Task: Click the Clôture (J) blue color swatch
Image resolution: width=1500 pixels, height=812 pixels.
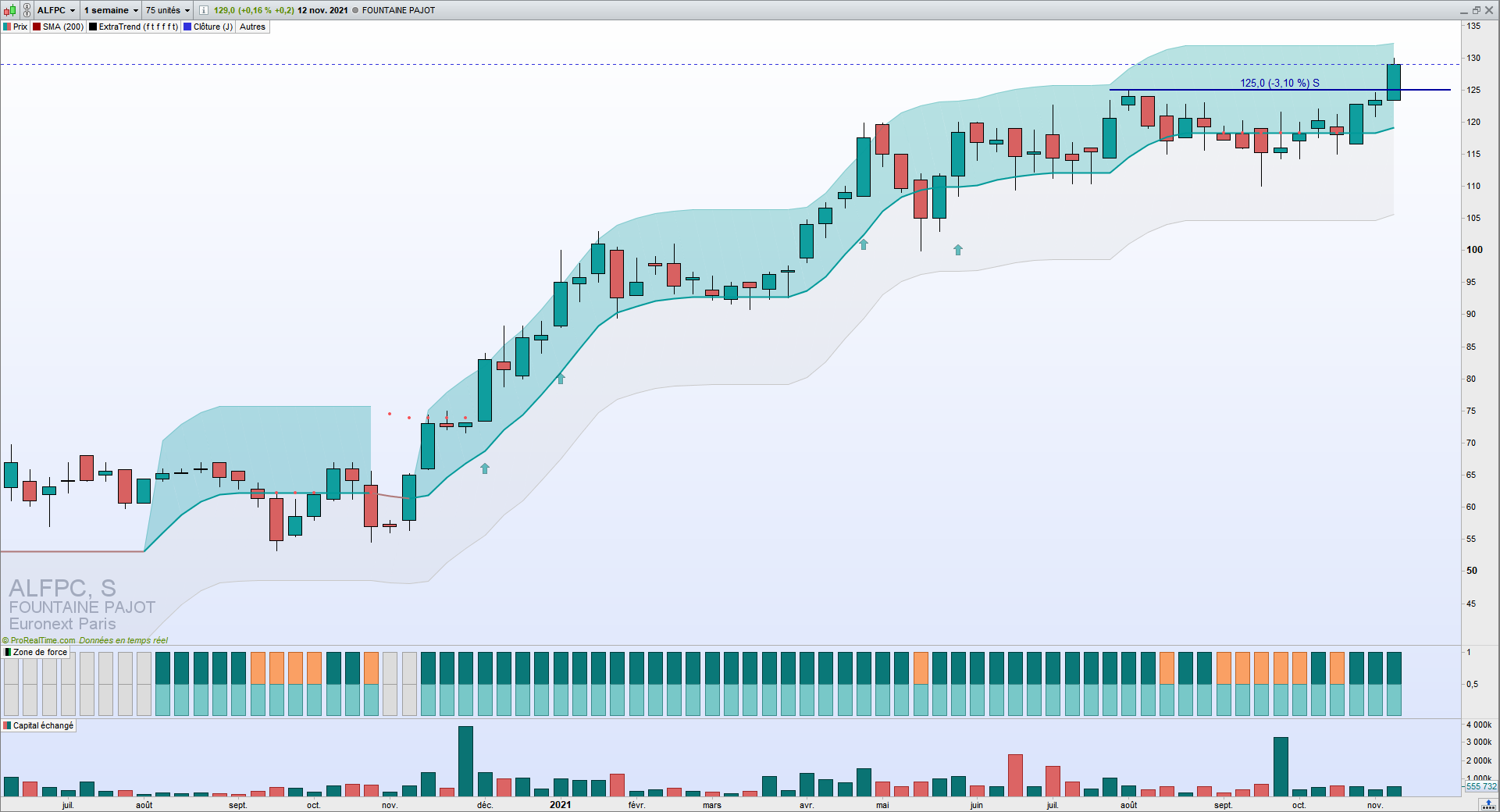Action: click(x=187, y=27)
